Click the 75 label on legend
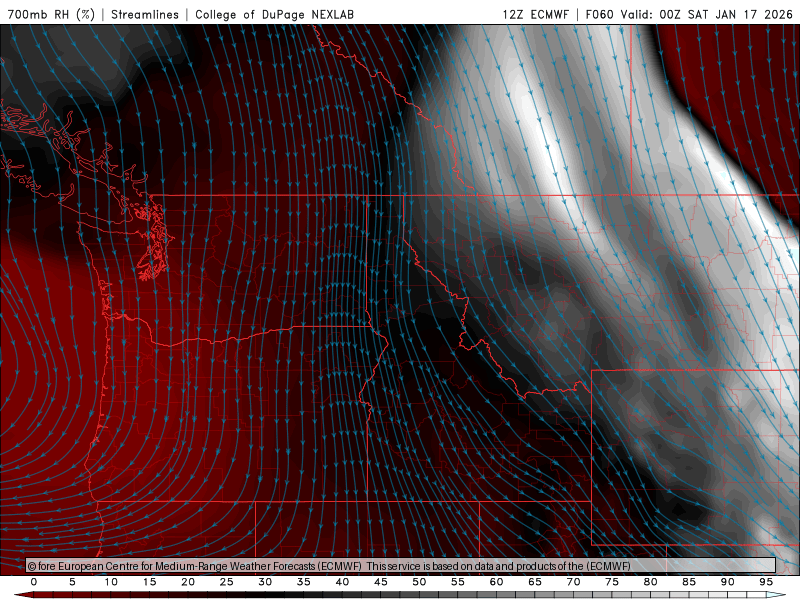The height and width of the screenshot is (600, 800). pyautogui.click(x=612, y=582)
